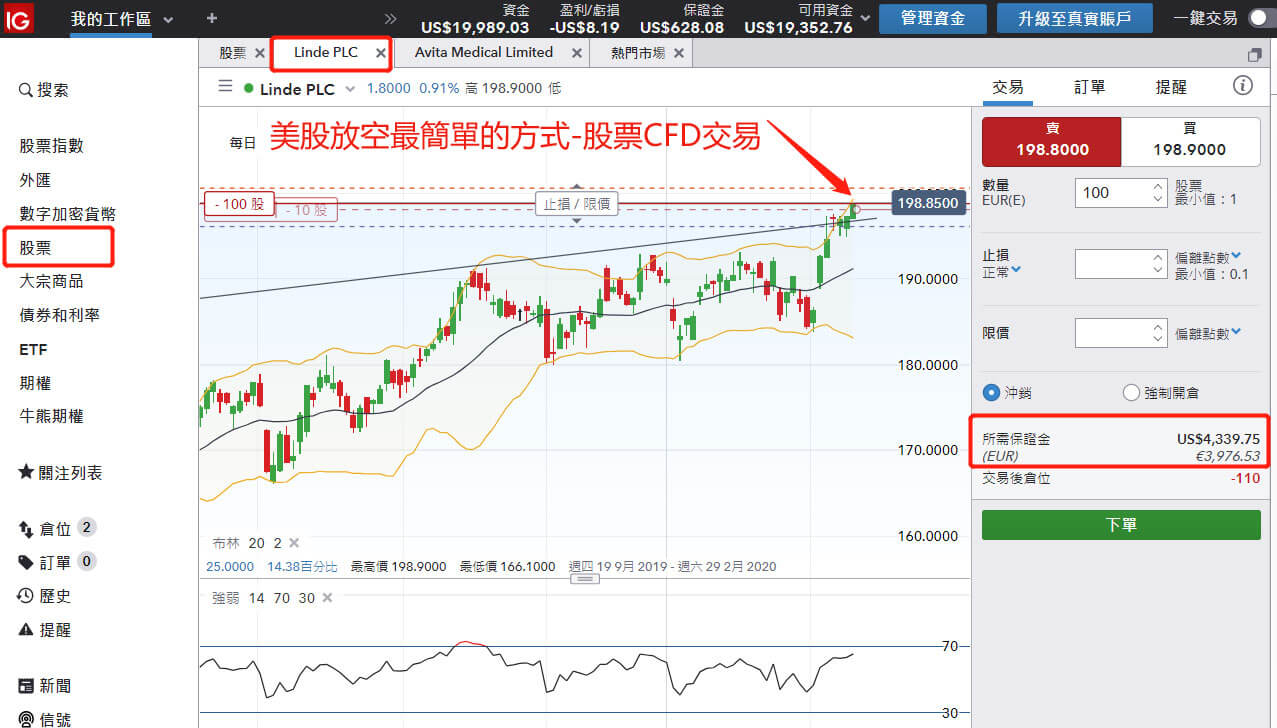The width and height of the screenshot is (1277, 728).
Task: Remove the Bollinger (布林) indicator
Action: click(x=294, y=543)
